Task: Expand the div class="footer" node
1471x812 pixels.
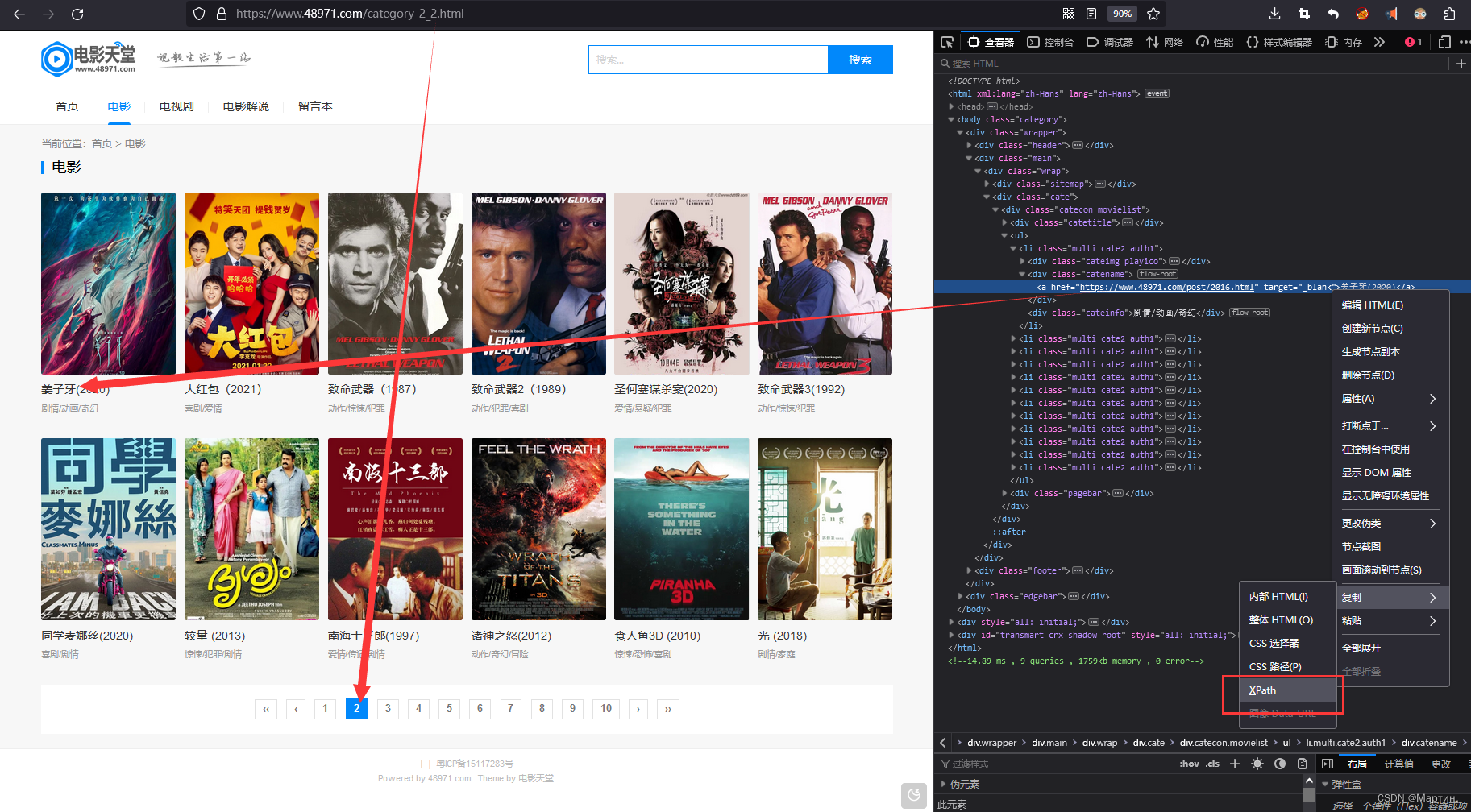Action: click(969, 570)
